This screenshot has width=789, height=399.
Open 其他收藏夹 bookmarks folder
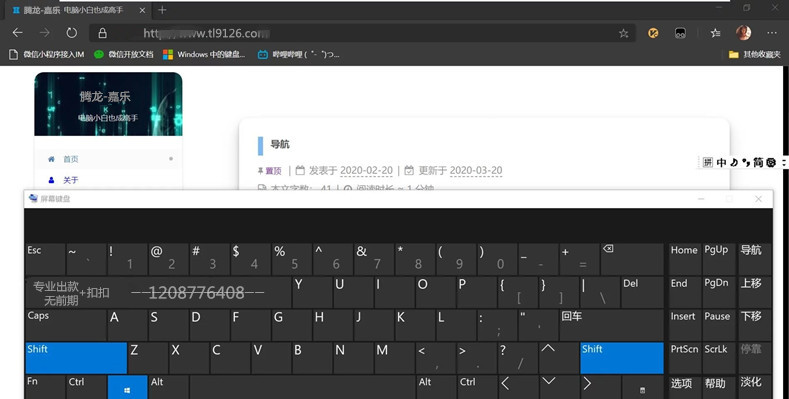tap(755, 54)
